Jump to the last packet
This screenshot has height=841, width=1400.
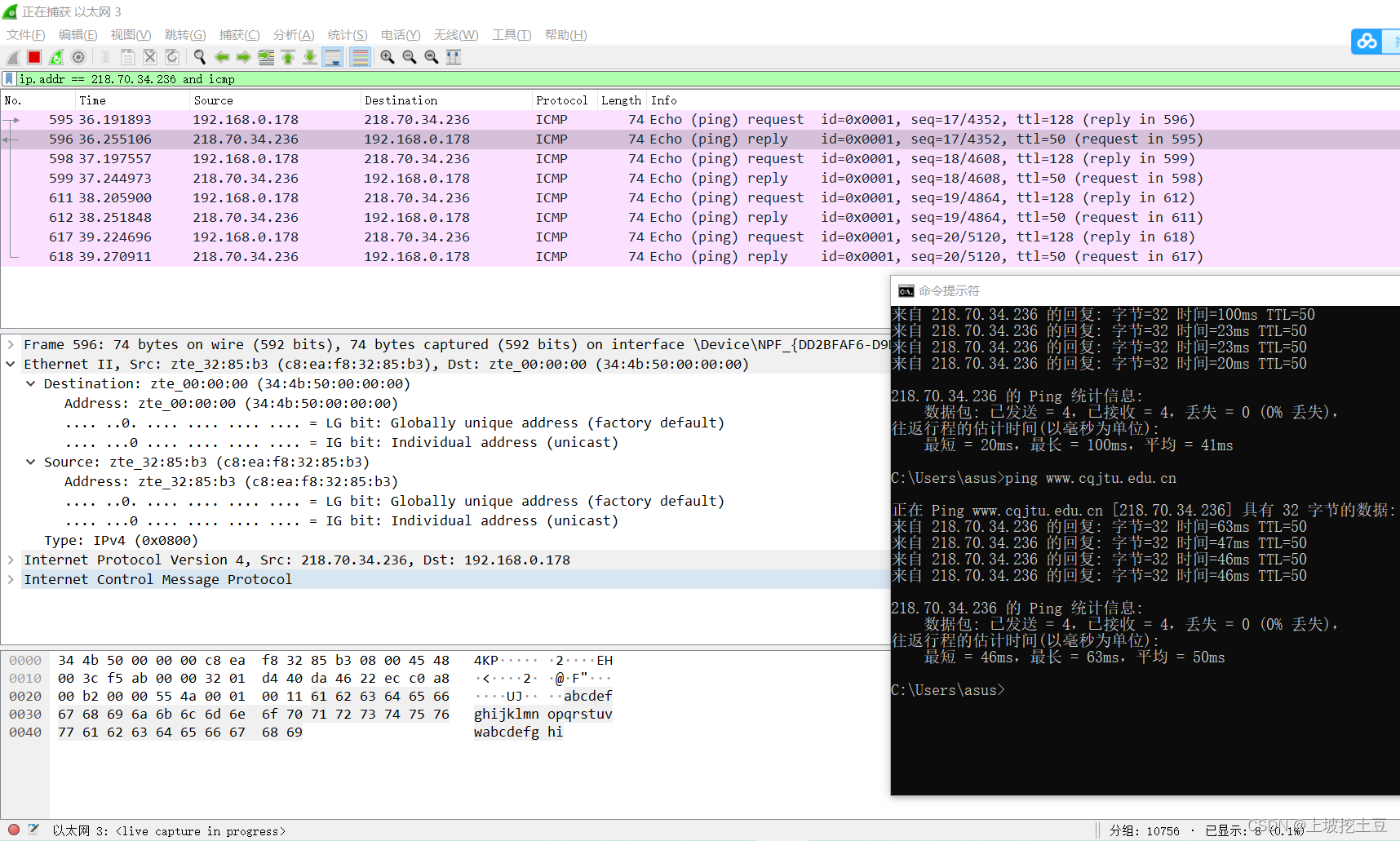[310, 57]
